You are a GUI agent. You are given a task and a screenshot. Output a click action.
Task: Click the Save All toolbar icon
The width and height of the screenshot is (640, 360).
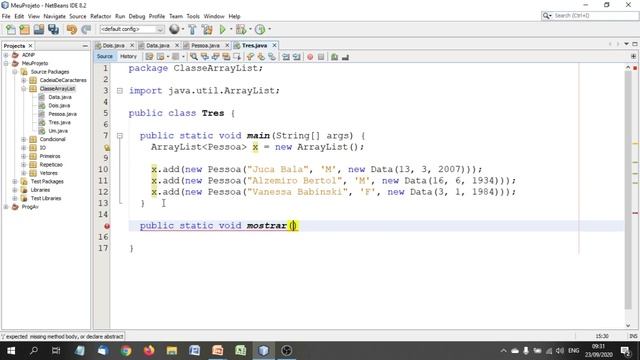53,29
